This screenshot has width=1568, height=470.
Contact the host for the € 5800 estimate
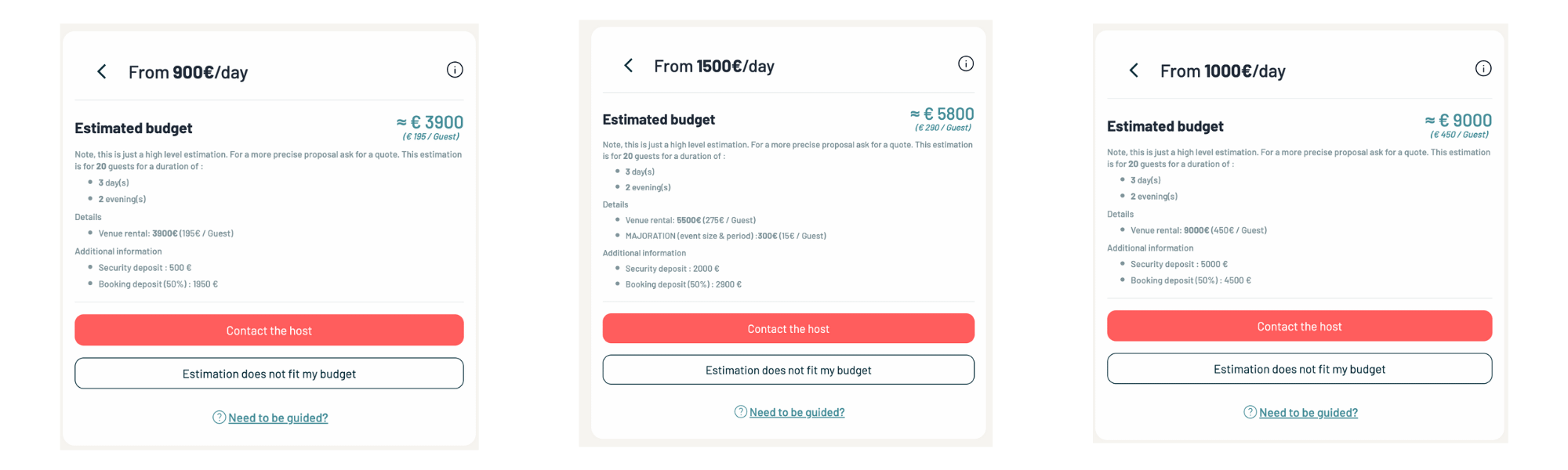788,329
